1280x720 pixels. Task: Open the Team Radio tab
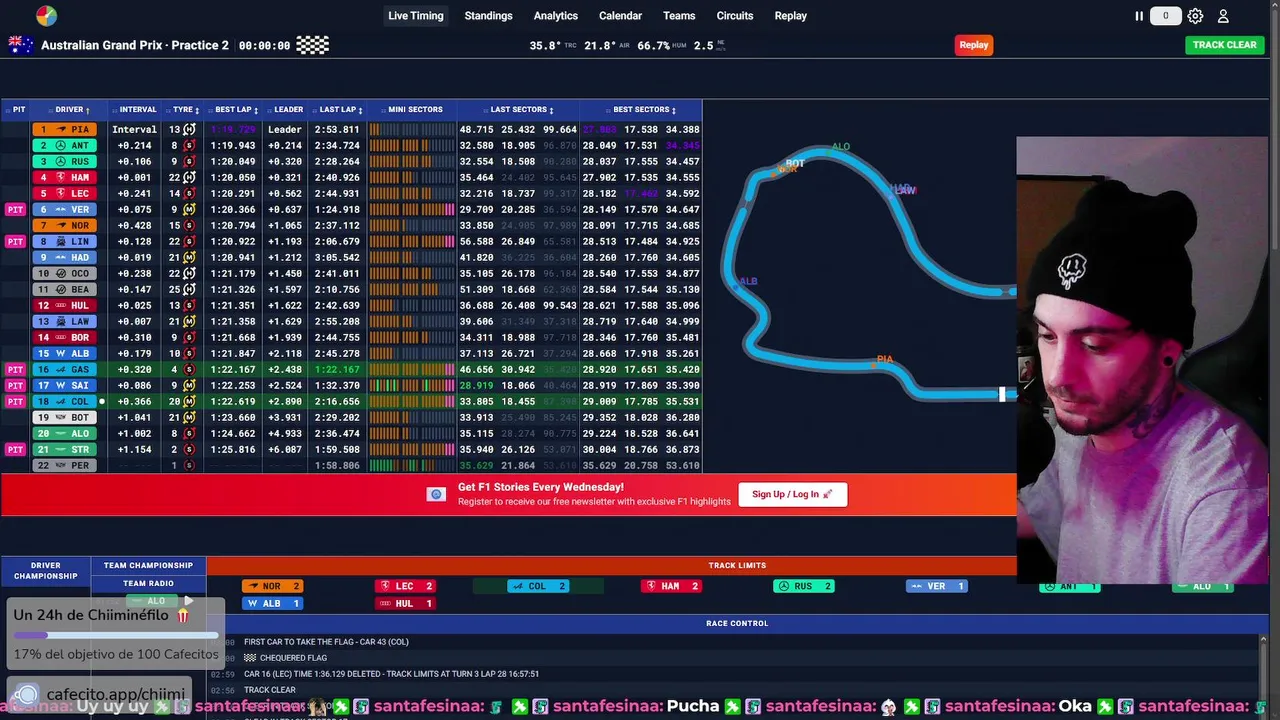point(148,584)
